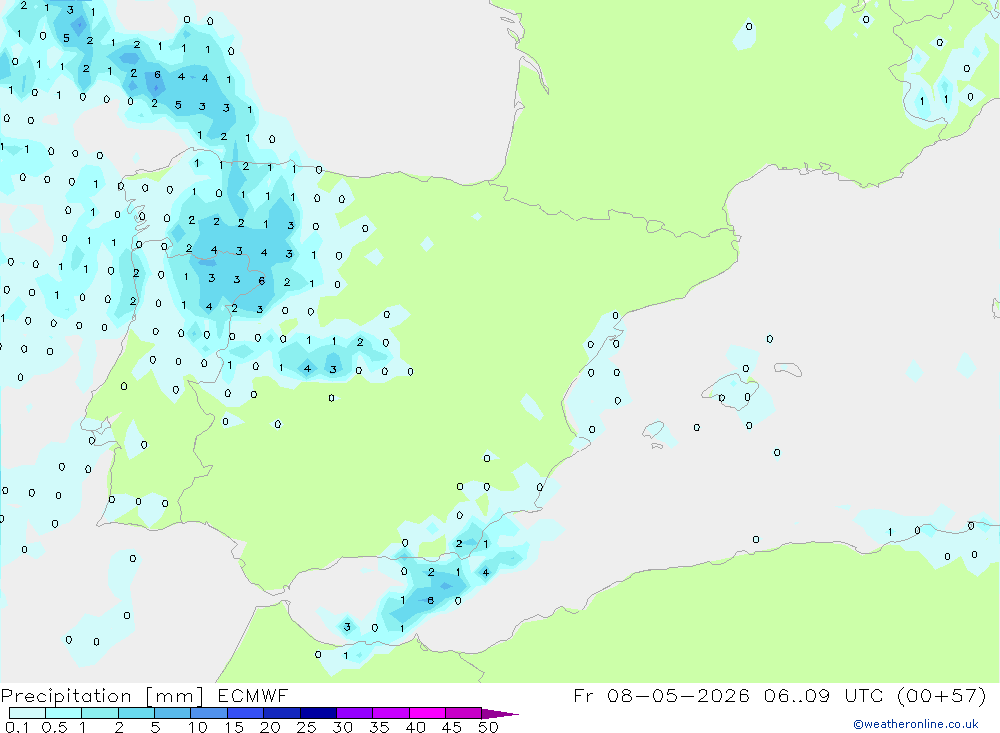Select the 5–10 mm legend color swatch
The image size is (1000, 733).
coord(173,713)
